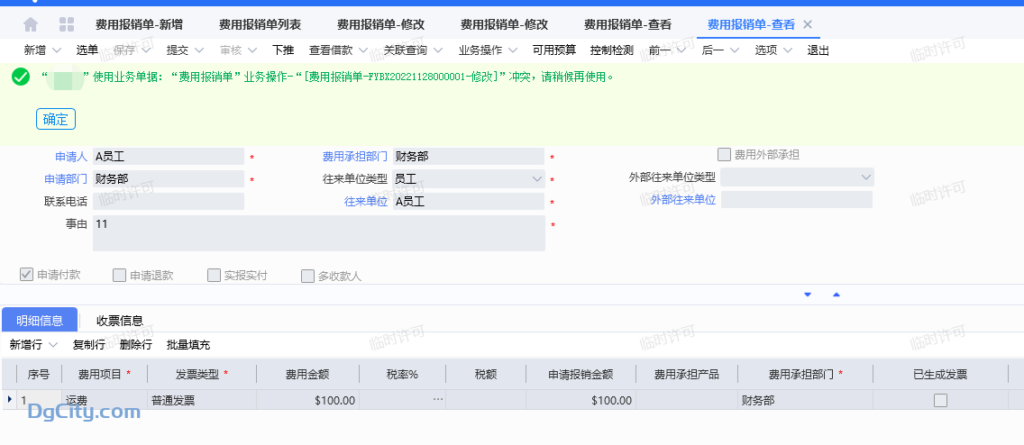Click the 申请人 link label
The height and width of the screenshot is (445, 1024).
click(x=70, y=157)
